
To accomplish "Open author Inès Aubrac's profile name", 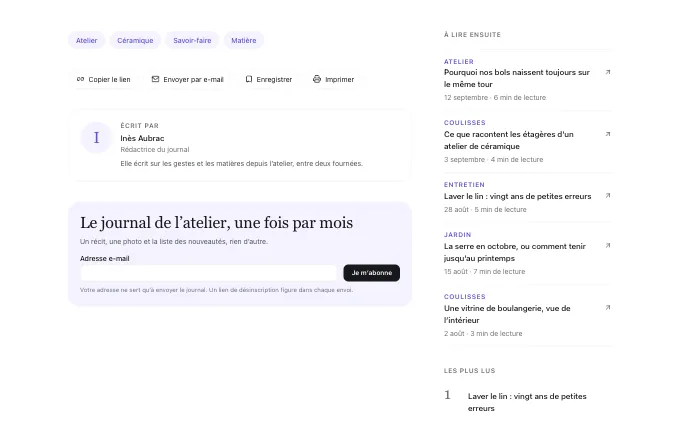I will coord(142,138).
